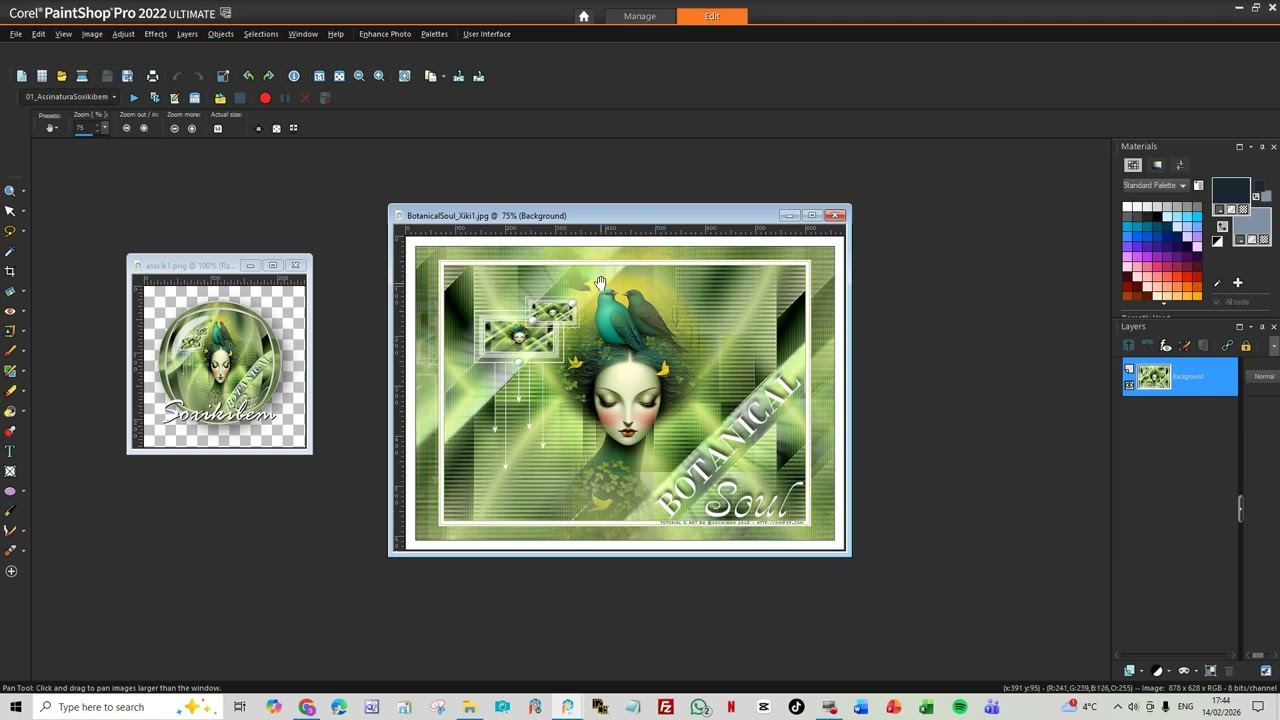Open the Image Information icon
The image size is (1280, 720).
click(x=294, y=76)
